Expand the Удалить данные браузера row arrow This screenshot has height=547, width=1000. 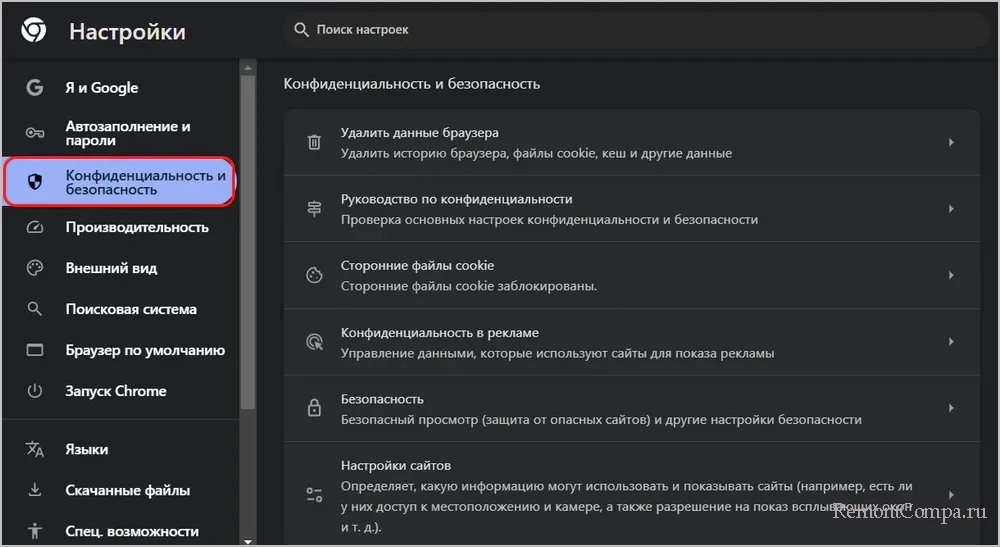pos(951,142)
